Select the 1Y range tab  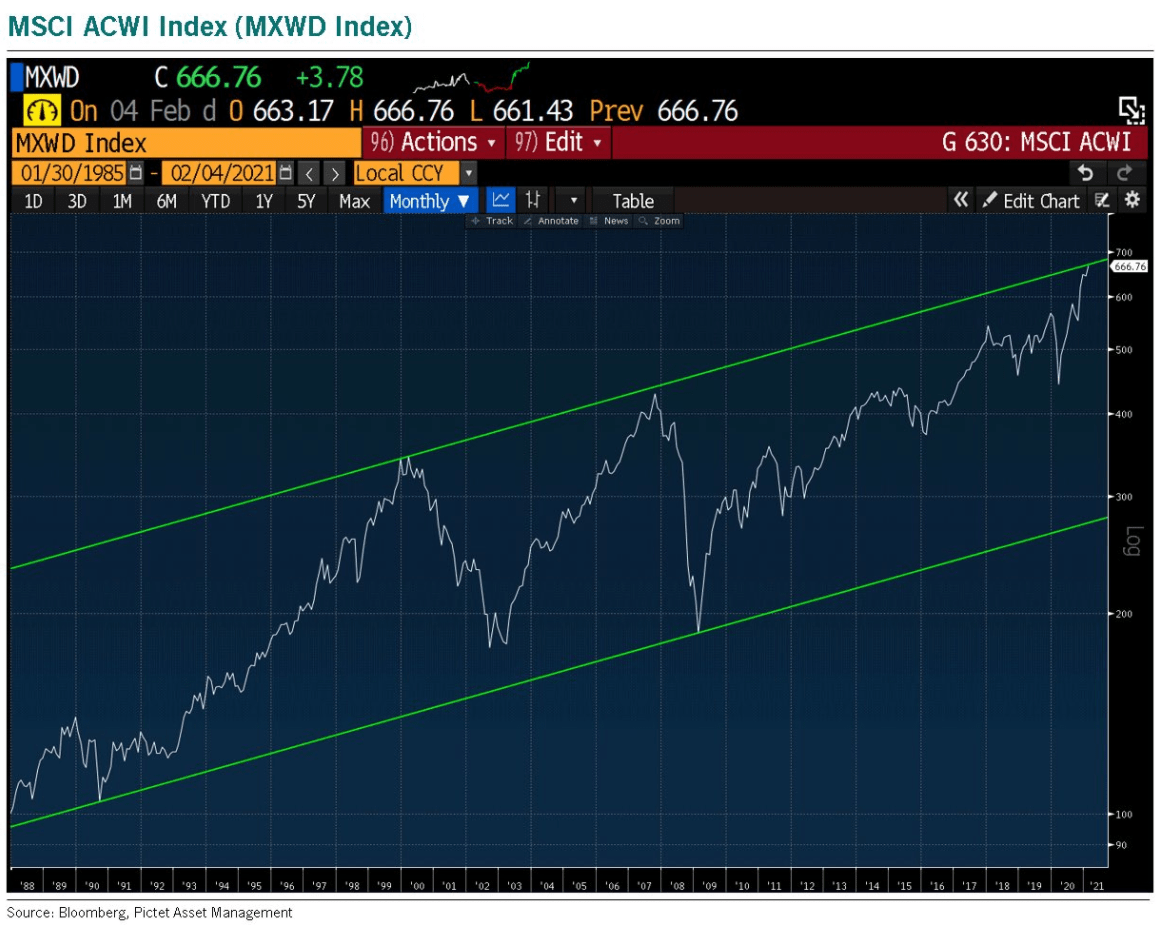click(263, 201)
